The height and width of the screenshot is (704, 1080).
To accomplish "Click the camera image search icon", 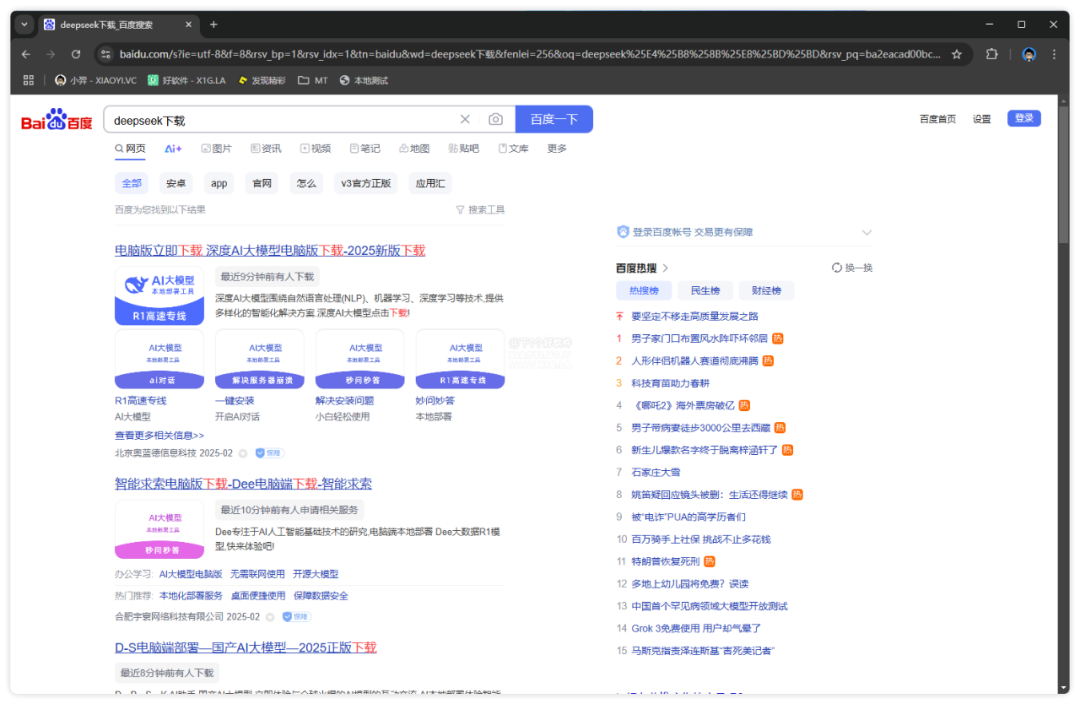I will click(495, 120).
